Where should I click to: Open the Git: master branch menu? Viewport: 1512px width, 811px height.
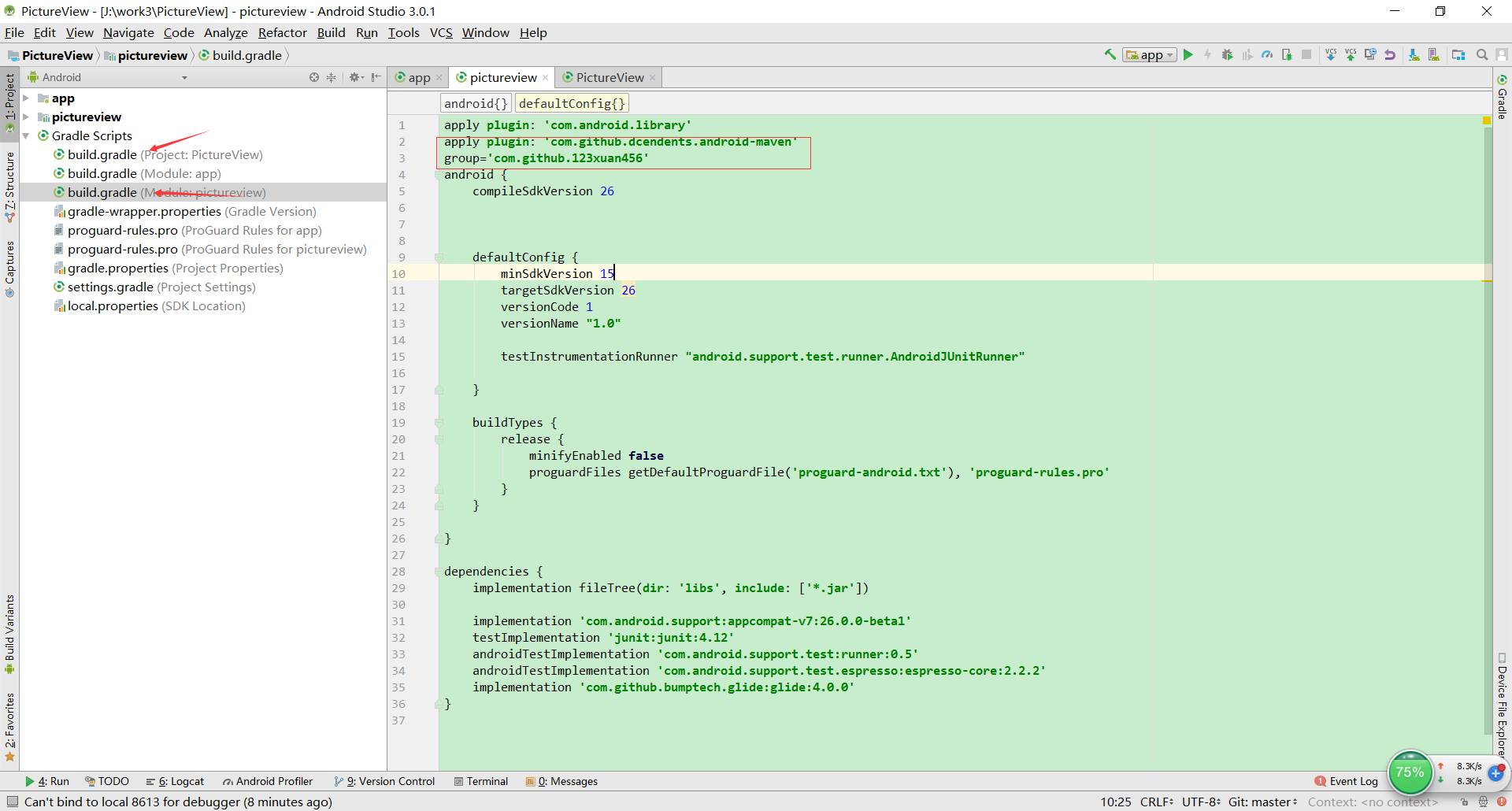(1262, 802)
